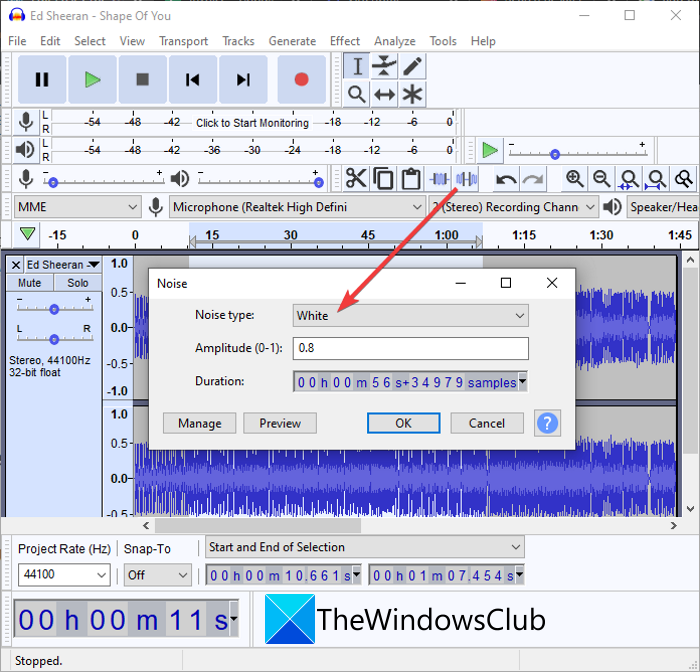Screen dimensions: 700x672
Task: Start playback with the green Play button
Action: pyautogui.click(x=92, y=79)
